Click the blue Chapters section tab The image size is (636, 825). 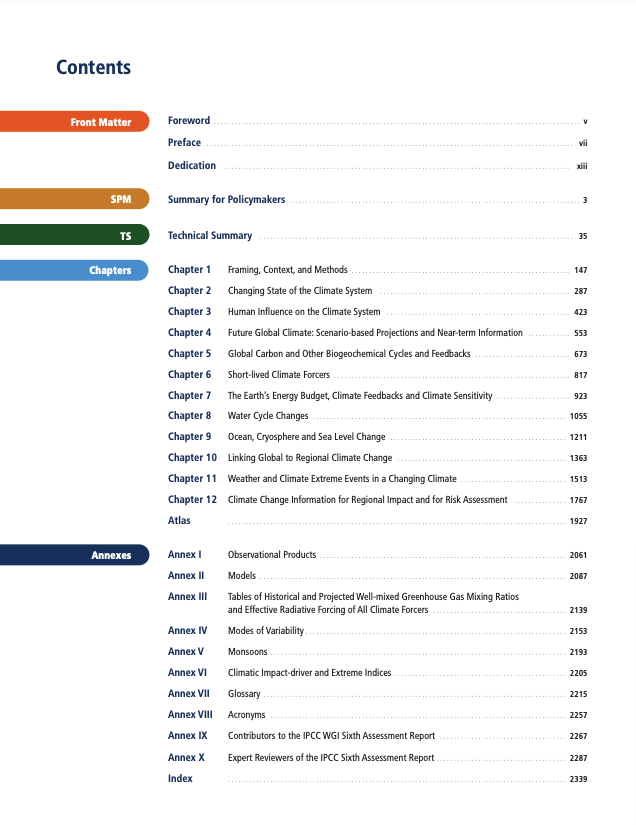pyautogui.click(x=75, y=270)
